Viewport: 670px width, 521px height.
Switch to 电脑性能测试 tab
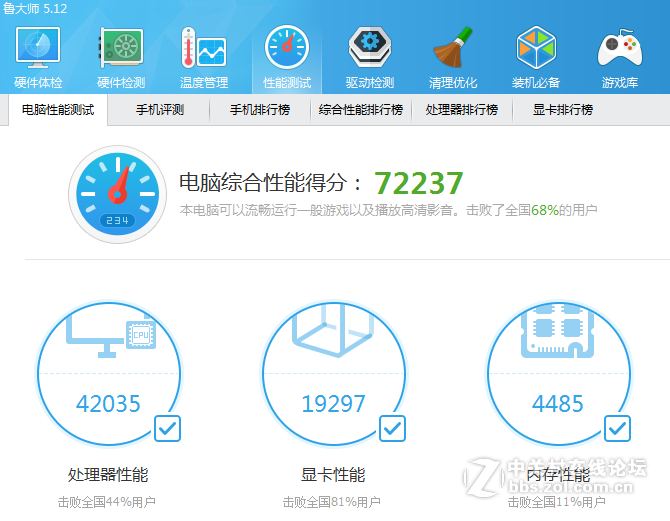tap(58, 110)
